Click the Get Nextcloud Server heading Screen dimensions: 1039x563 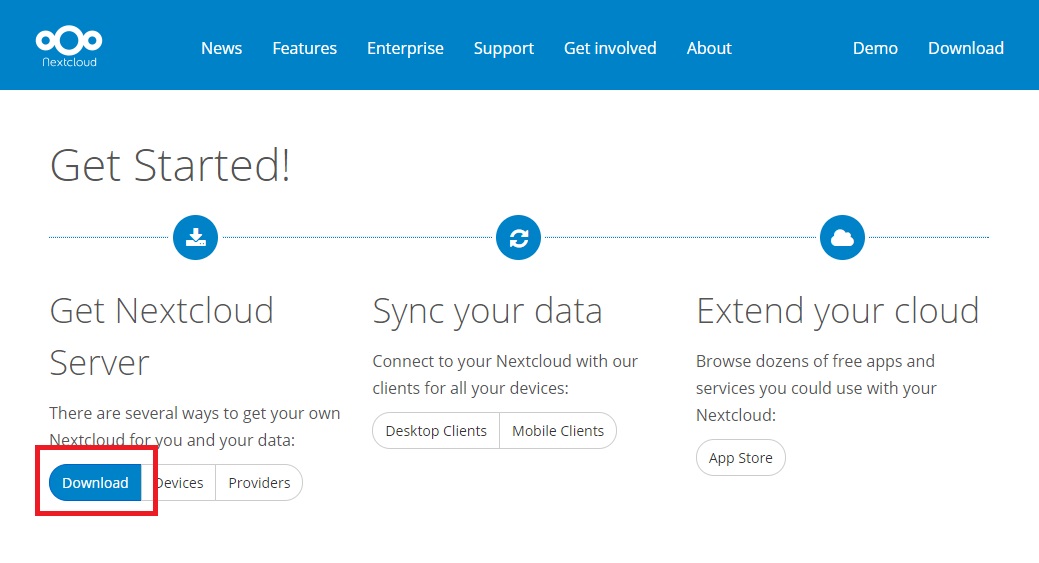click(162, 336)
